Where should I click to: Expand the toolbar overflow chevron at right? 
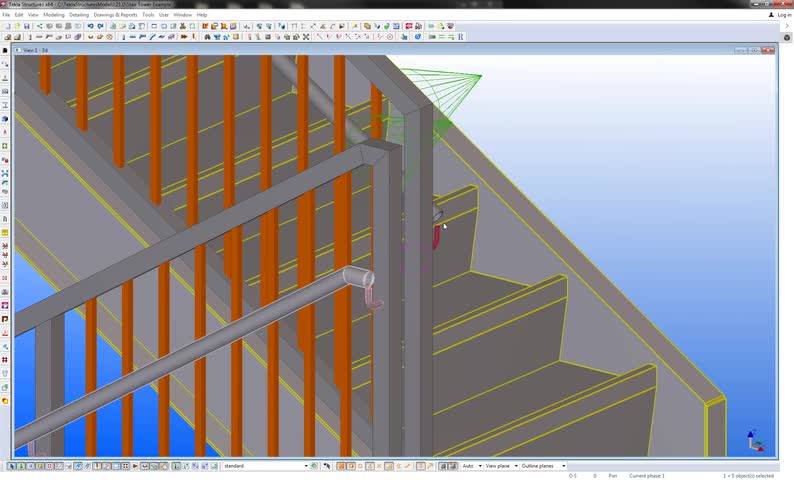coord(787,26)
